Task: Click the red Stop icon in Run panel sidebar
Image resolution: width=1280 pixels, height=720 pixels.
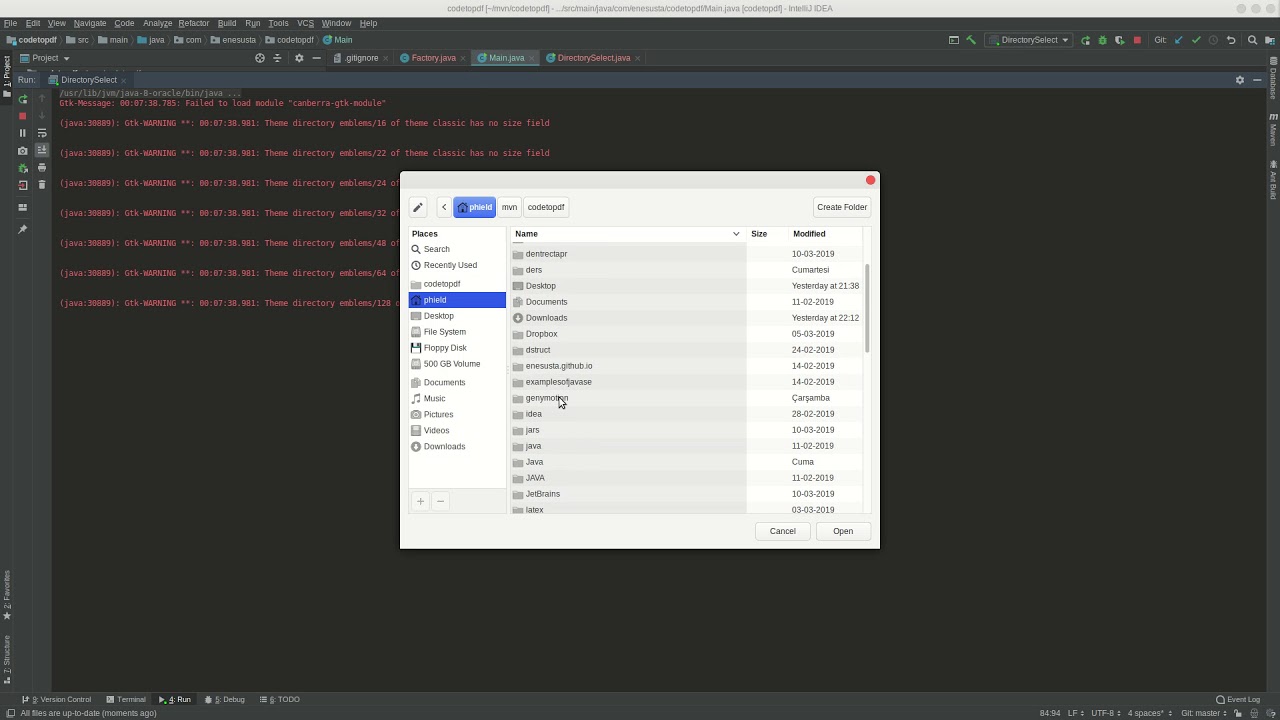Action: click(22, 116)
